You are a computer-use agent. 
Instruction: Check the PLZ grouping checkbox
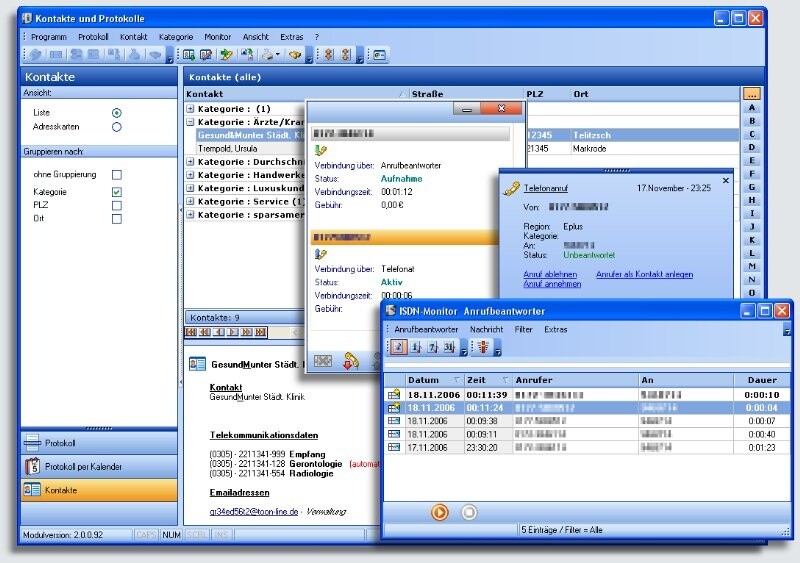point(117,206)
